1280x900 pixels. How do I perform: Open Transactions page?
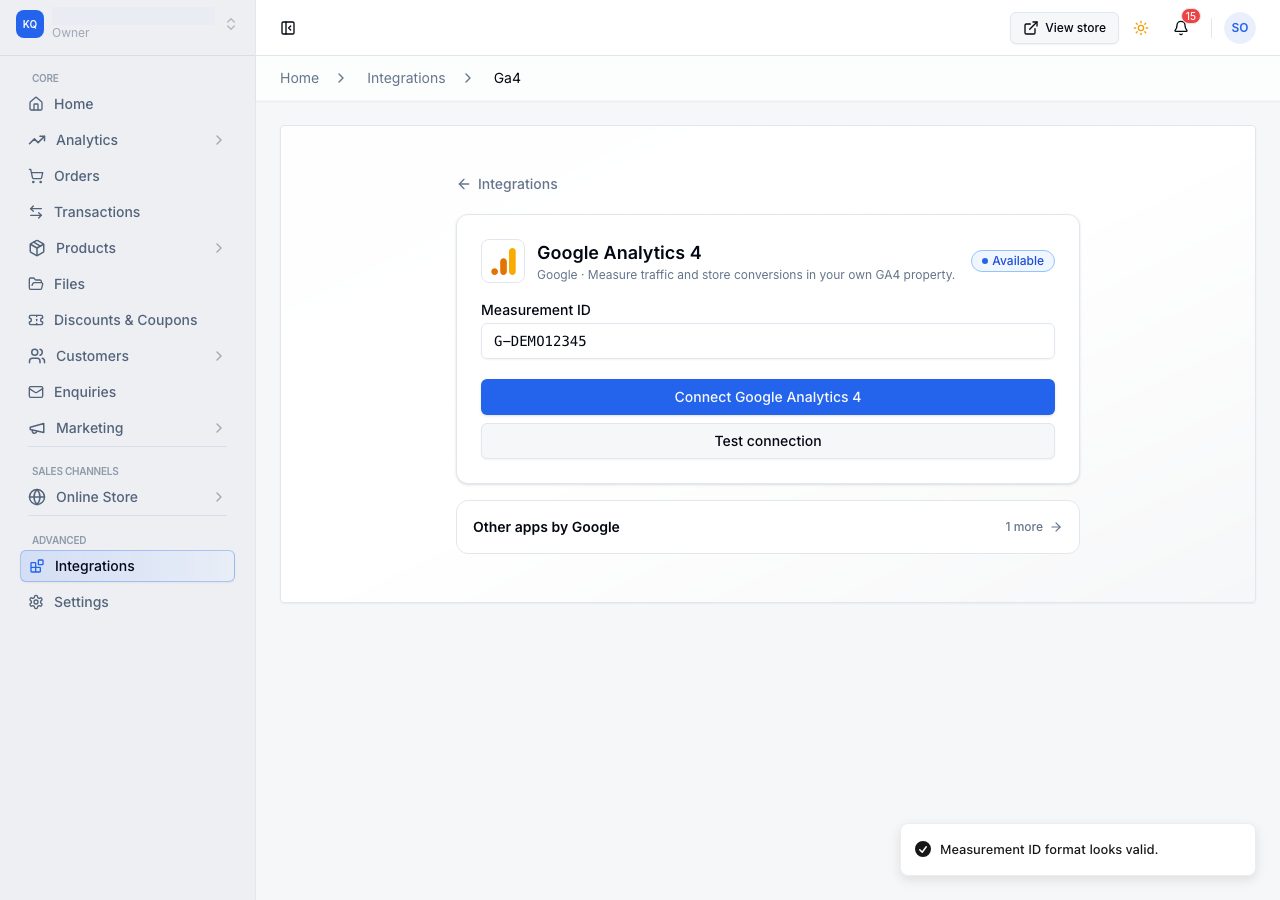pos(127,212)
